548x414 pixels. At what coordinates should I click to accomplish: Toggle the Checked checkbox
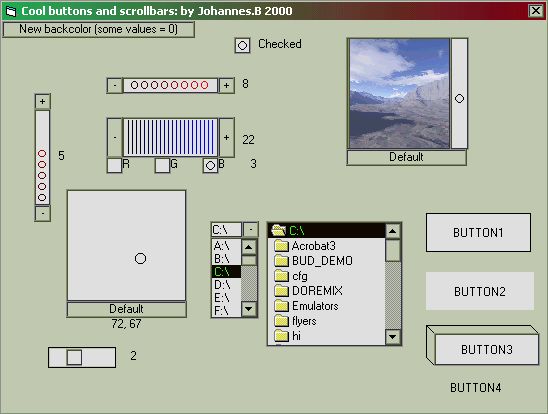click(x=242, y=45)
